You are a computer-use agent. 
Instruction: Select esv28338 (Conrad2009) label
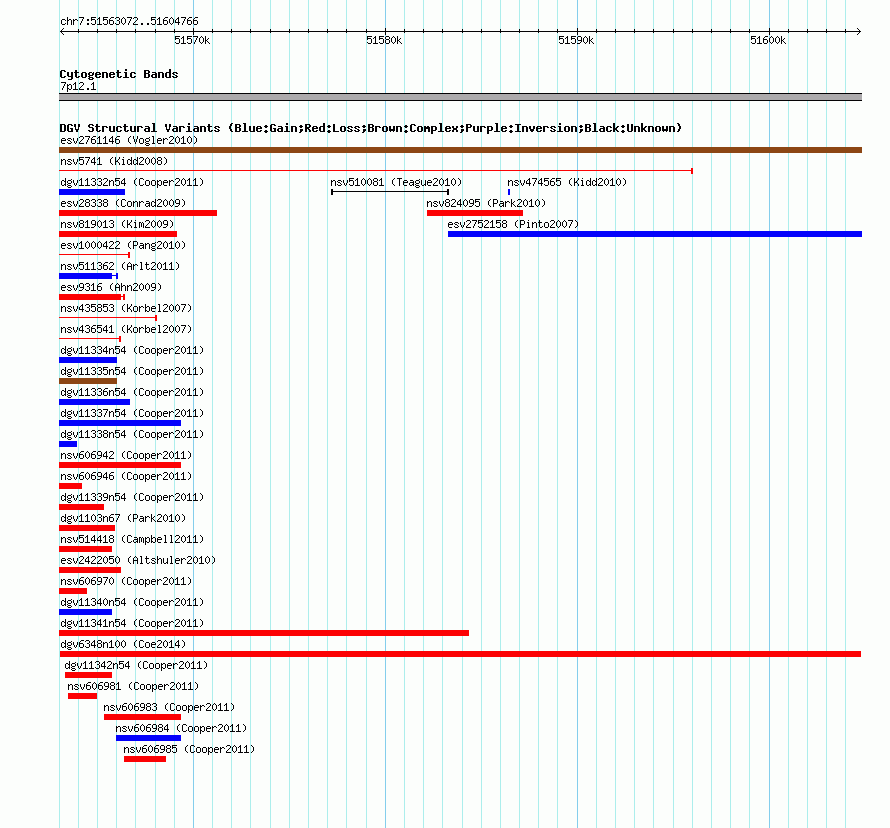123,203
